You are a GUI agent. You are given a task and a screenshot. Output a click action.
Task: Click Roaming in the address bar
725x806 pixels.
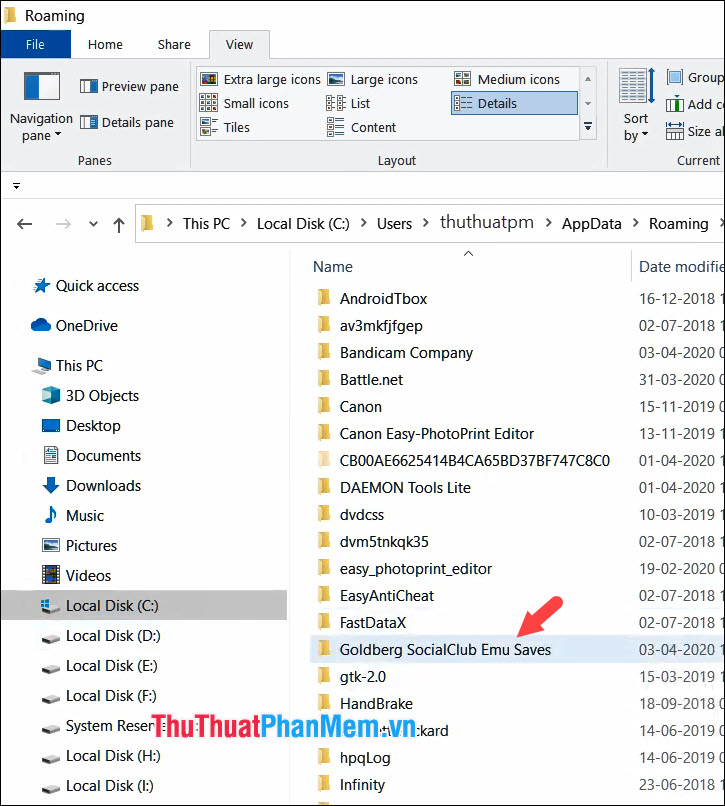point(679,224)
